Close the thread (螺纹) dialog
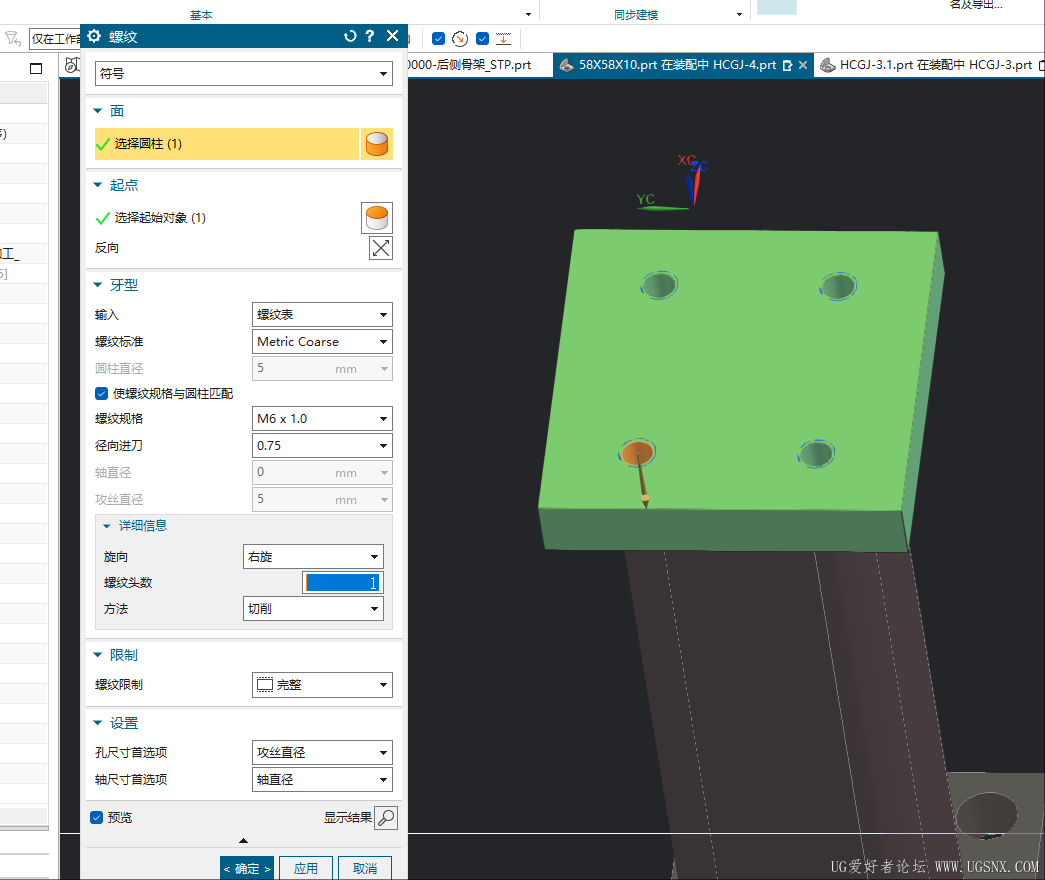1045x880 pixels. point(393,36)
